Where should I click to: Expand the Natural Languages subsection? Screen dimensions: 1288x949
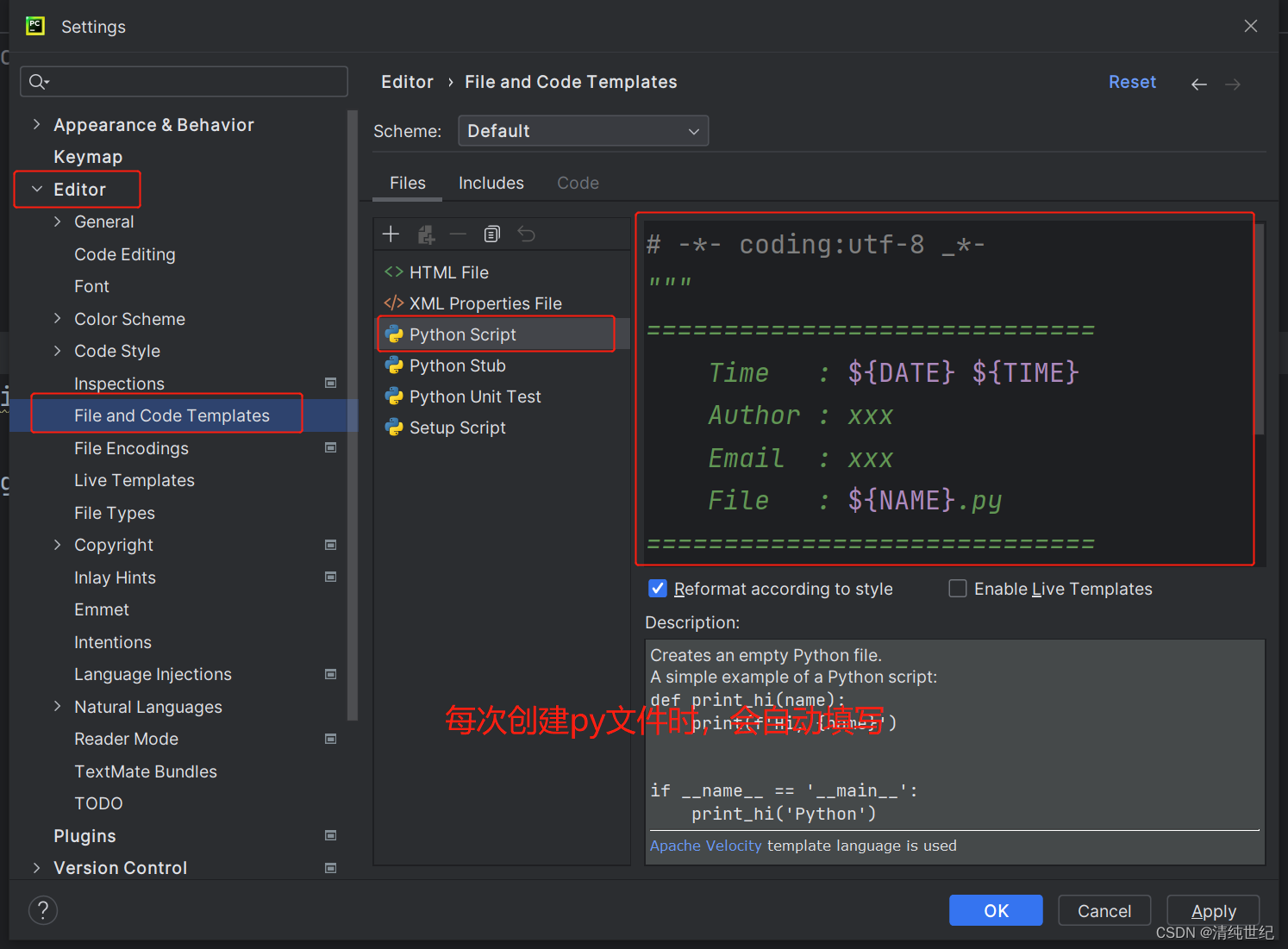[57, 706]
